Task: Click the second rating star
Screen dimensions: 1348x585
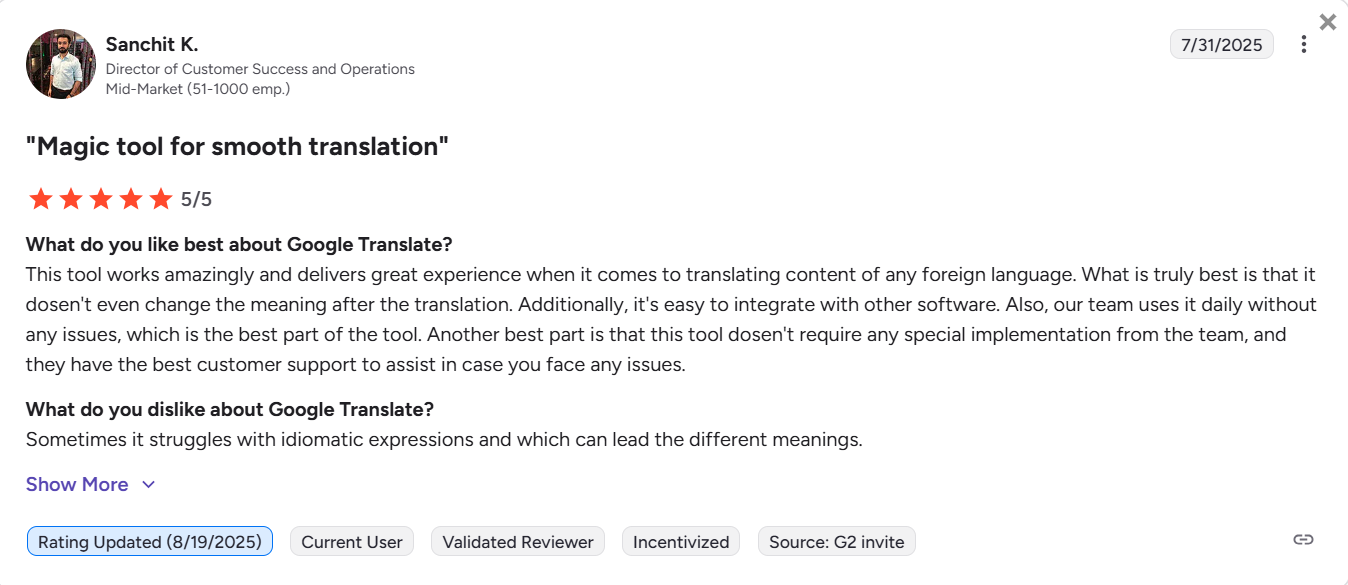Action: [x=70, y=198]
